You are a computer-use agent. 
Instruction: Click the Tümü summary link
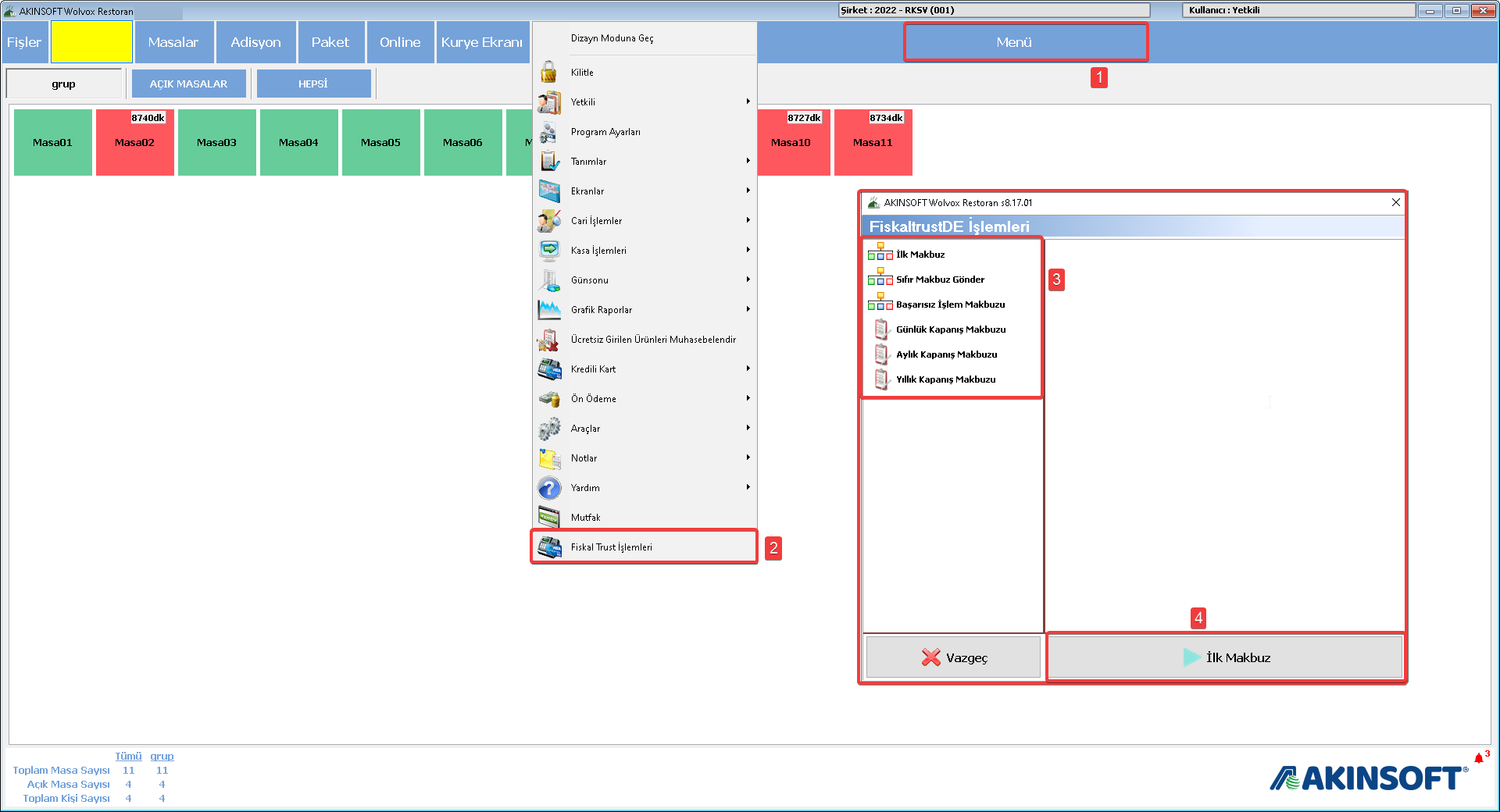coord(128,756)
